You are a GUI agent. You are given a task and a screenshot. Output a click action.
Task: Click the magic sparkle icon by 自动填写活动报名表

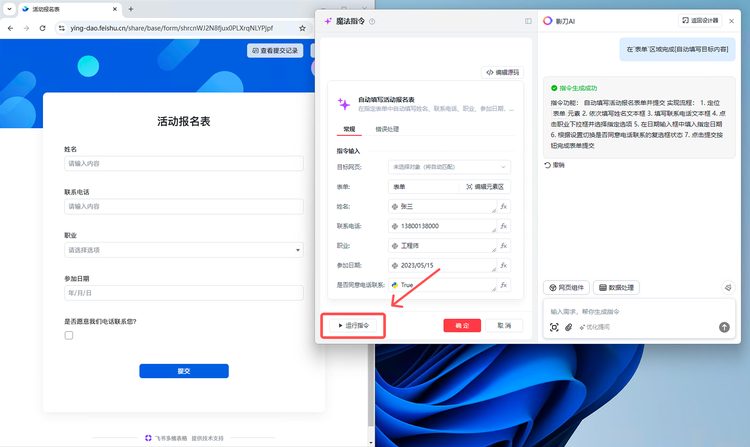pyautogui.click(x=343, y=104)
